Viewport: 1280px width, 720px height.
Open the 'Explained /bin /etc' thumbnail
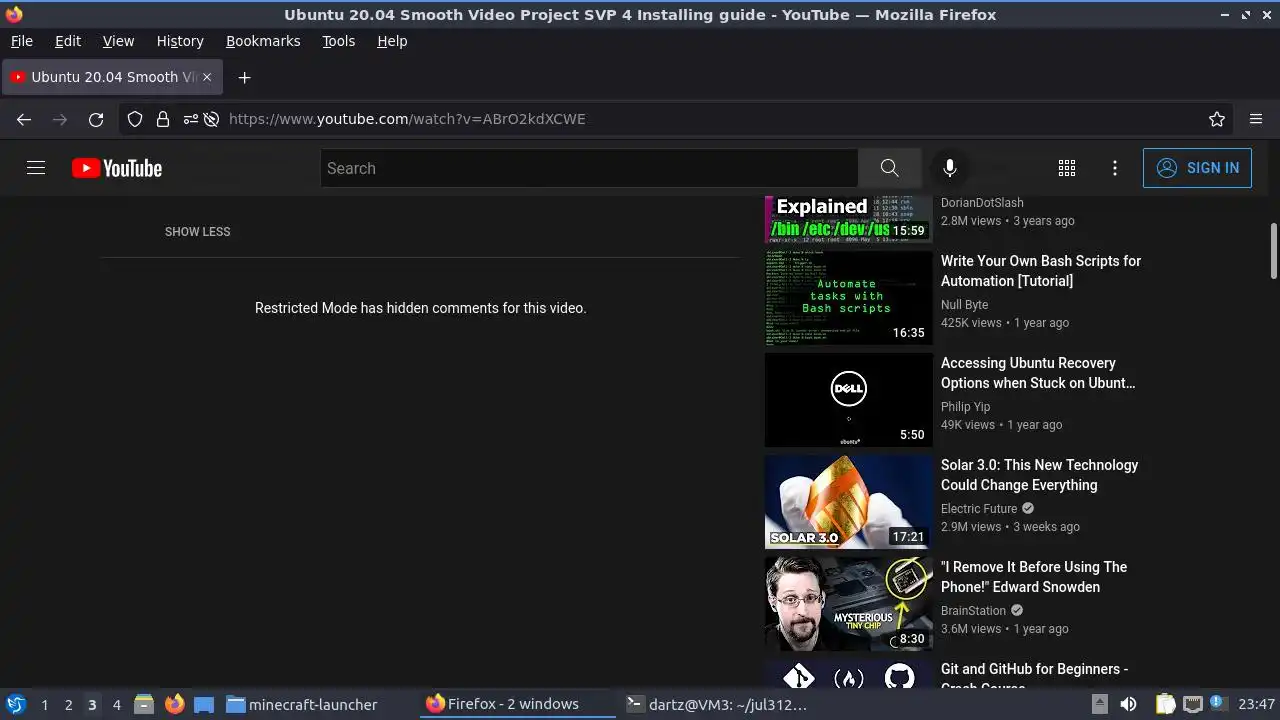848,219
